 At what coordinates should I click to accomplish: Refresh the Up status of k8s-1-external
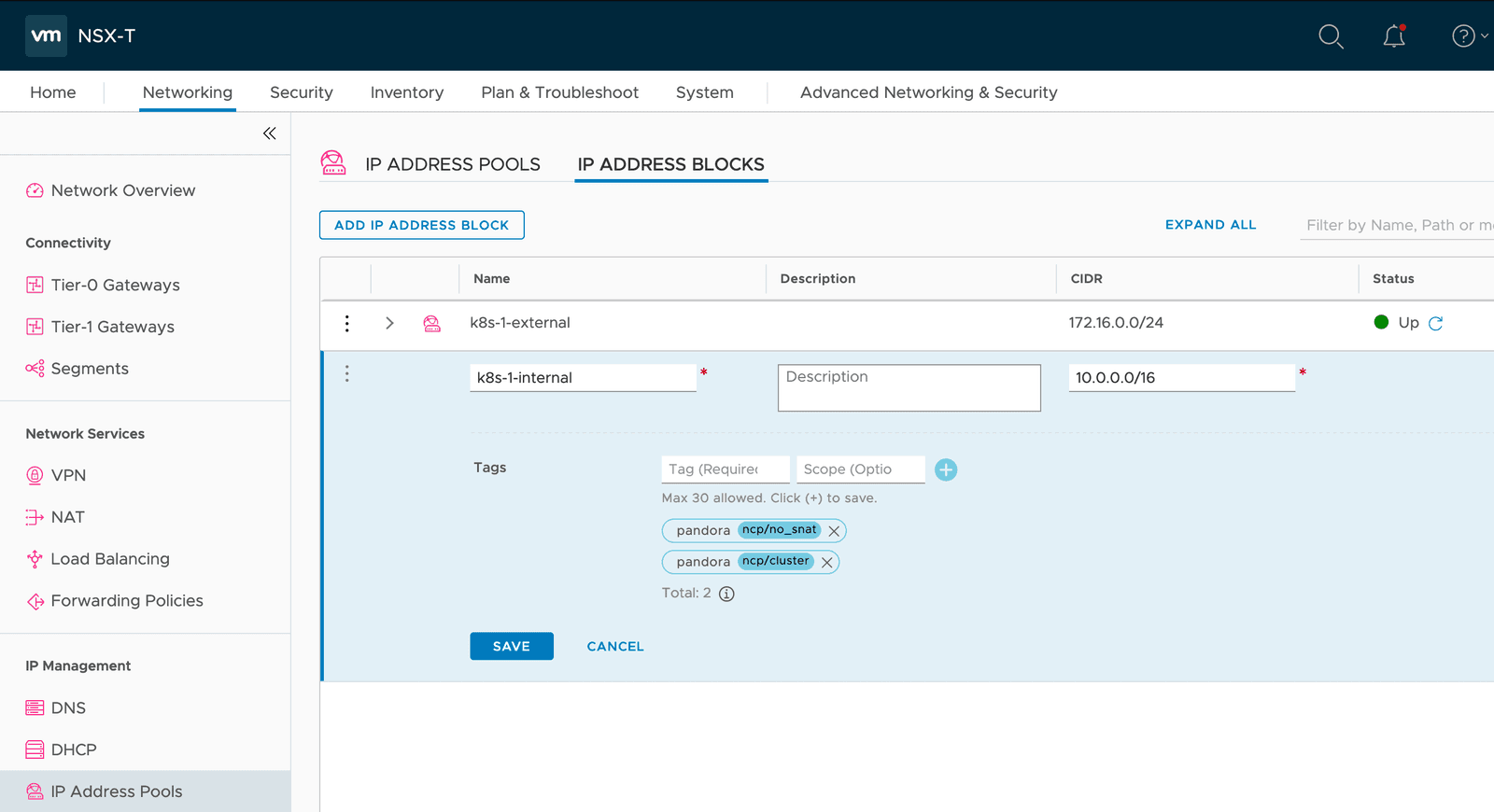(x=1436, y=323)
